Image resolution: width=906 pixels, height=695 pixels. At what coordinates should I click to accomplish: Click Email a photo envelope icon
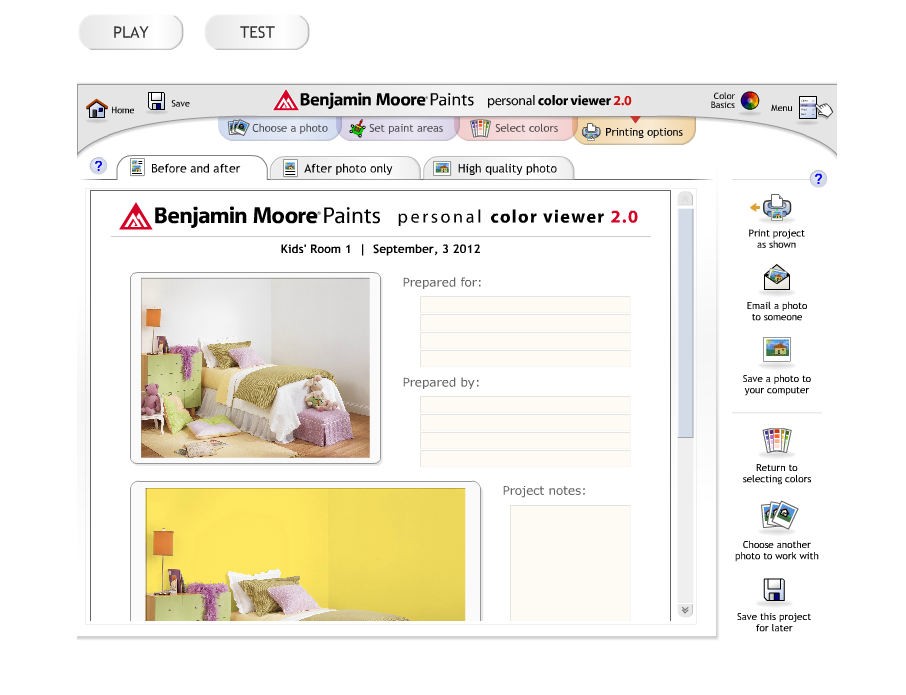tap(777, 277)
